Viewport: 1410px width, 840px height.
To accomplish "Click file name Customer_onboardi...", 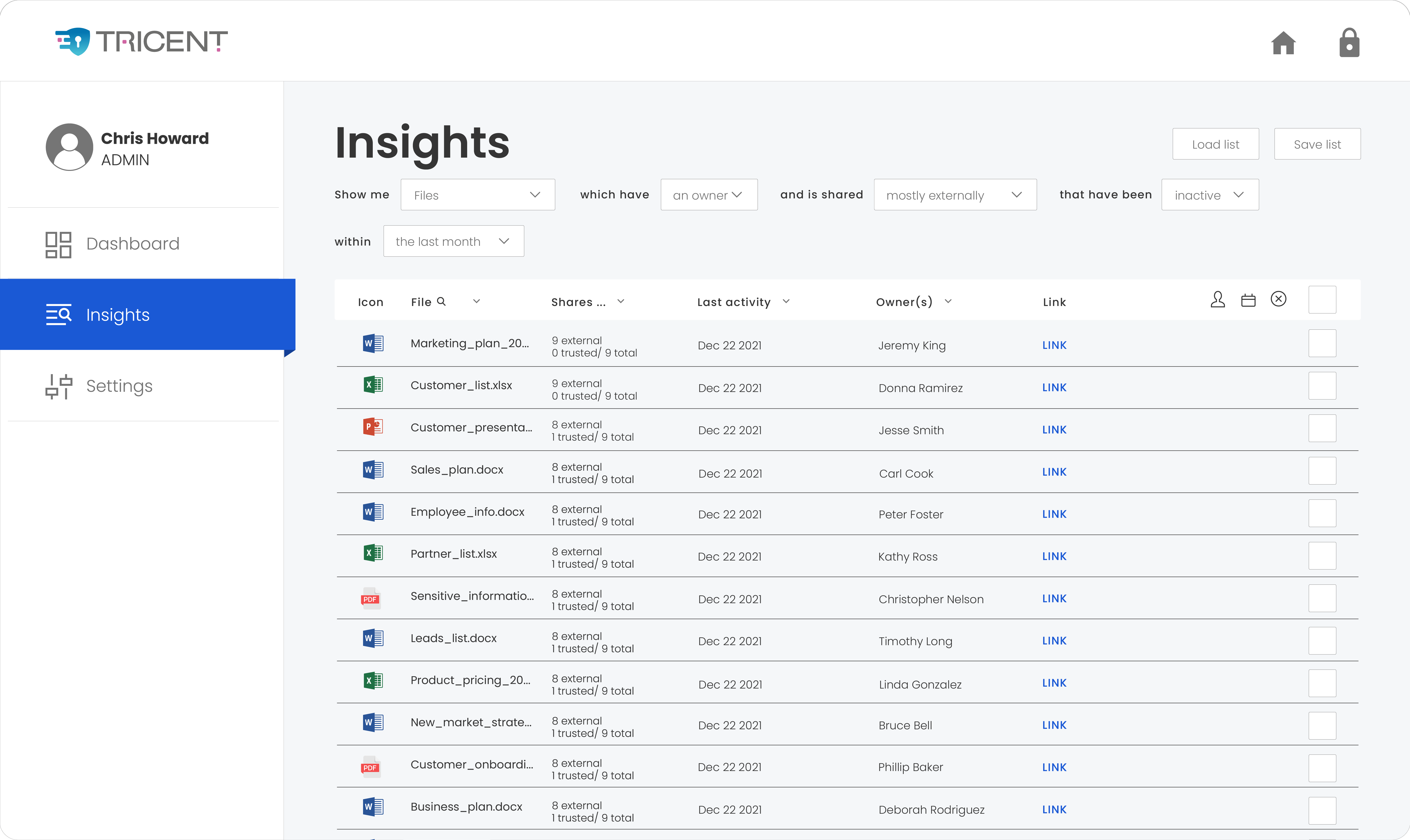I will pos(472,764).
